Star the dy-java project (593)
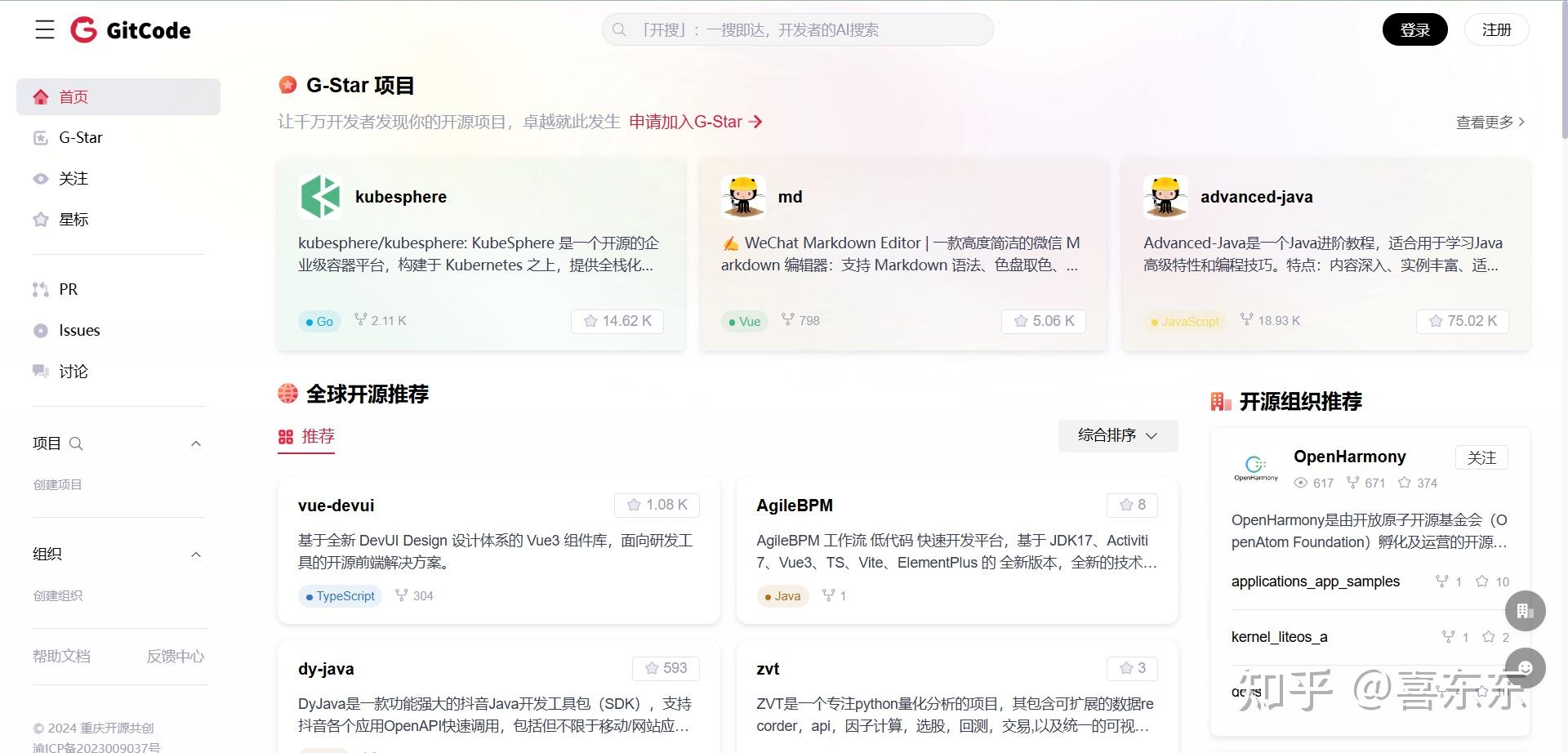Image resolution: width=1568 pixels, height=753 pixels. point(666,668)
